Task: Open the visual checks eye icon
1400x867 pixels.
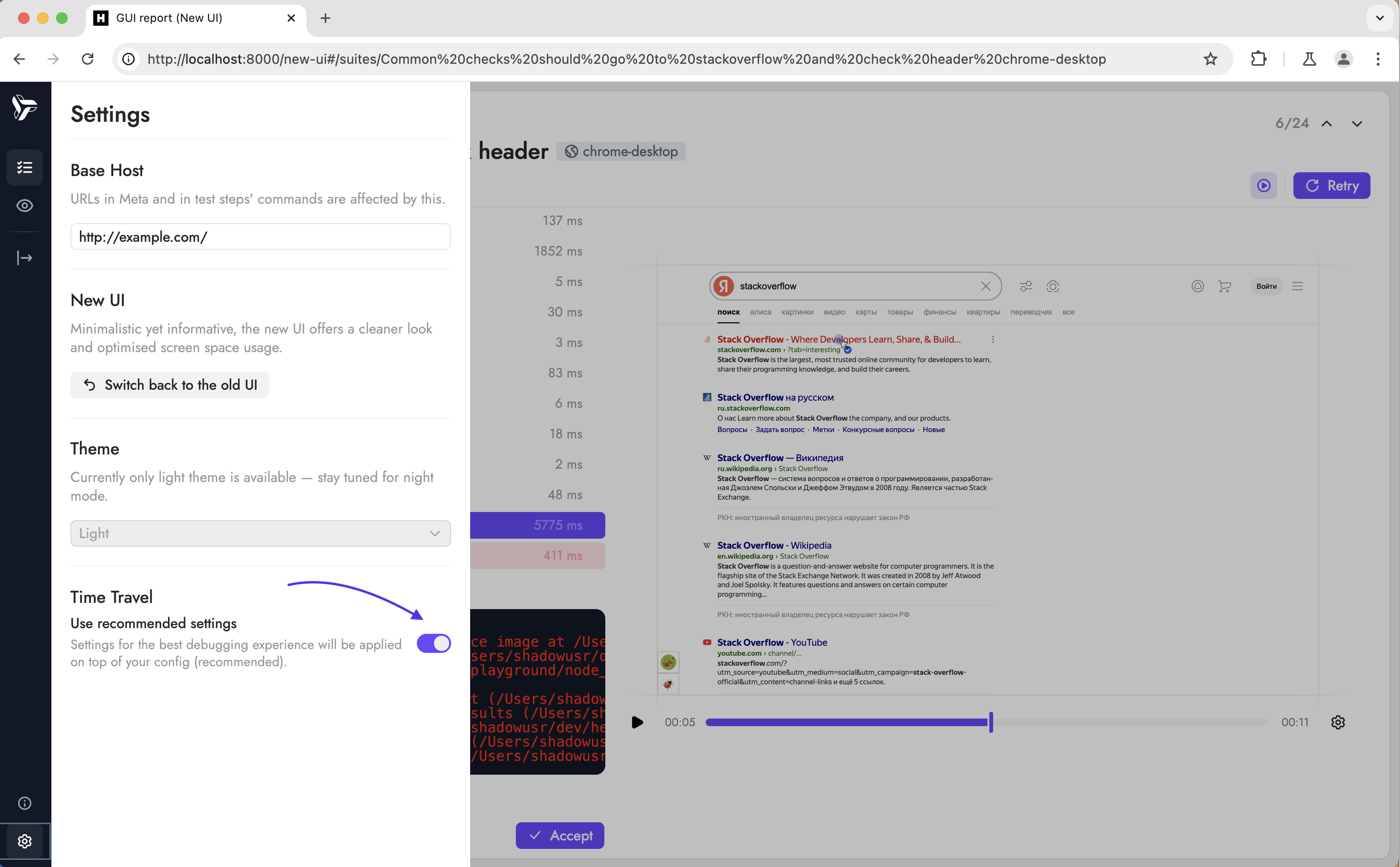Action: pos(25,205)
